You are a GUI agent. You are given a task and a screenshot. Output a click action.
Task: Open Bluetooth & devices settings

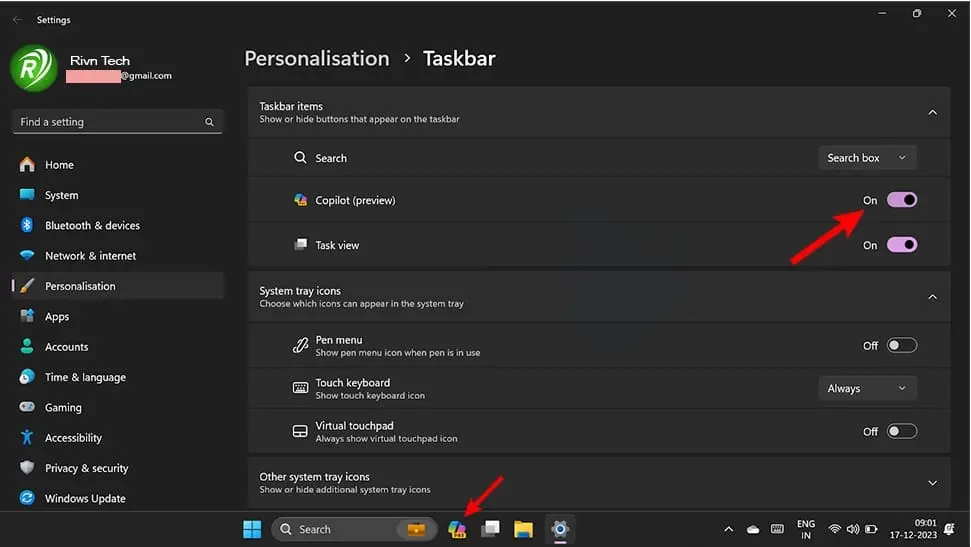tap(118, 225)
